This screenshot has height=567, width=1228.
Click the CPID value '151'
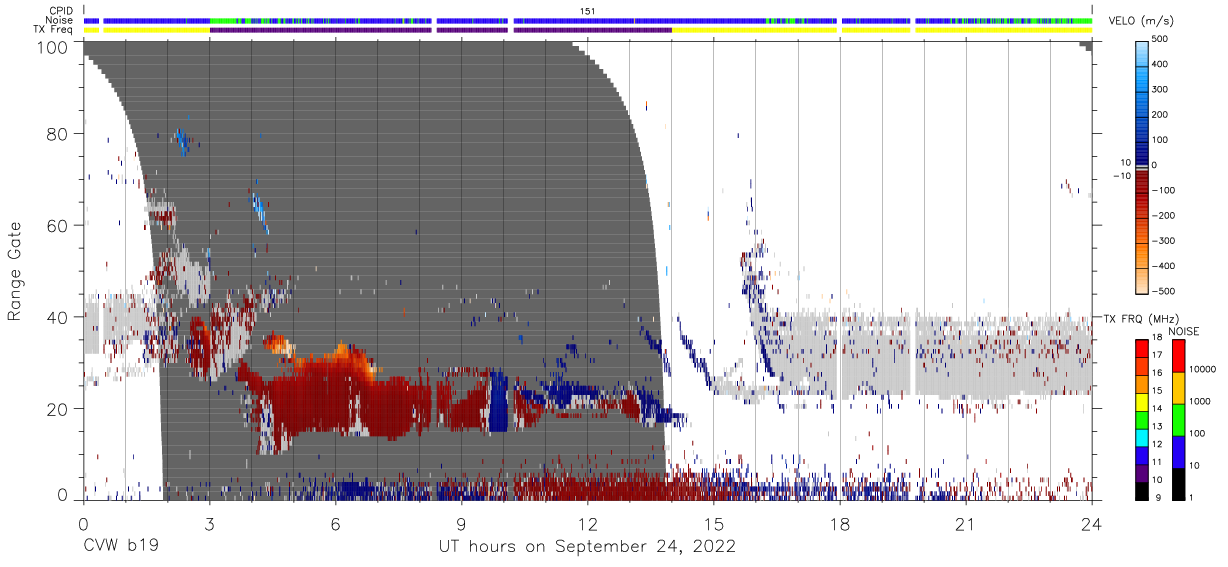coord(587,11)
